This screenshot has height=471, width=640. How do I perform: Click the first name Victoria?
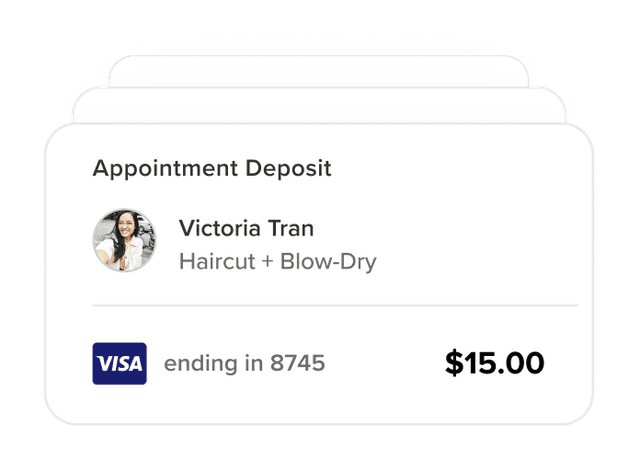click(x=220, y=228)
